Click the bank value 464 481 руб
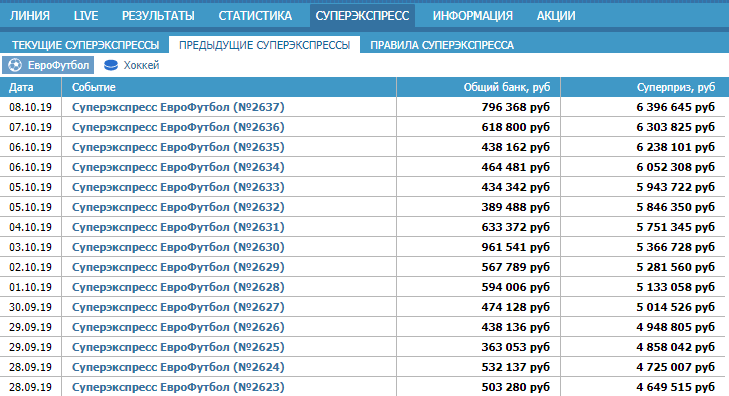This screenshot has width=729, height=396. pos(516,167)
